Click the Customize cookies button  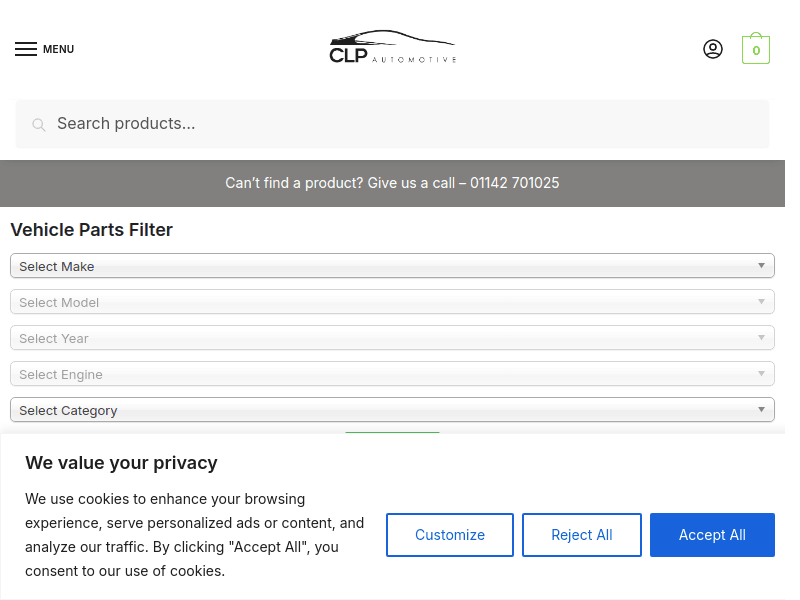coord(450,535)
